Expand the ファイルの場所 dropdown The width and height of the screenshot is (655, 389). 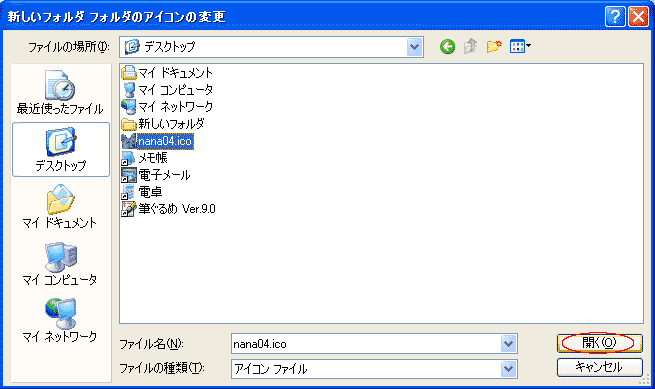coord(414,47)
